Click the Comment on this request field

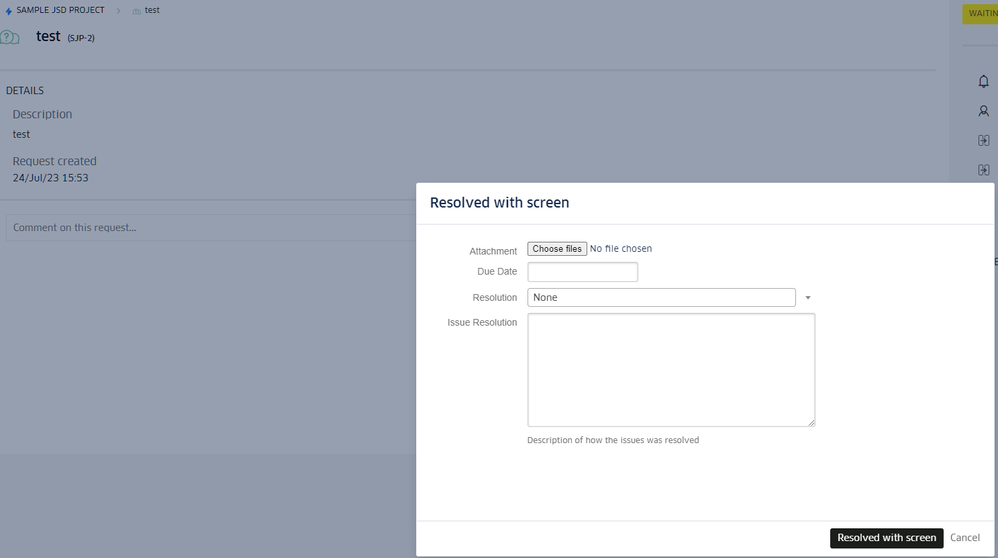(211, 227)
